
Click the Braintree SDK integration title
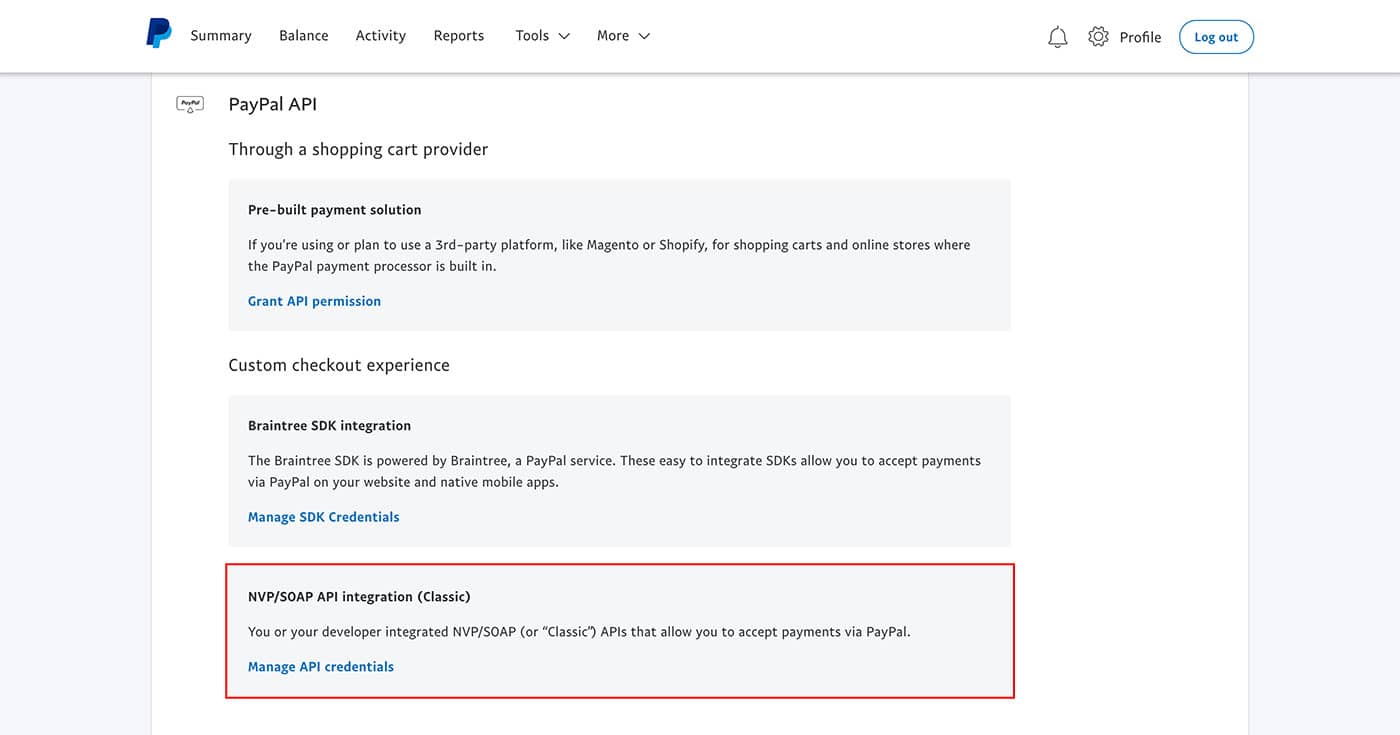click(x=329, y=426)
